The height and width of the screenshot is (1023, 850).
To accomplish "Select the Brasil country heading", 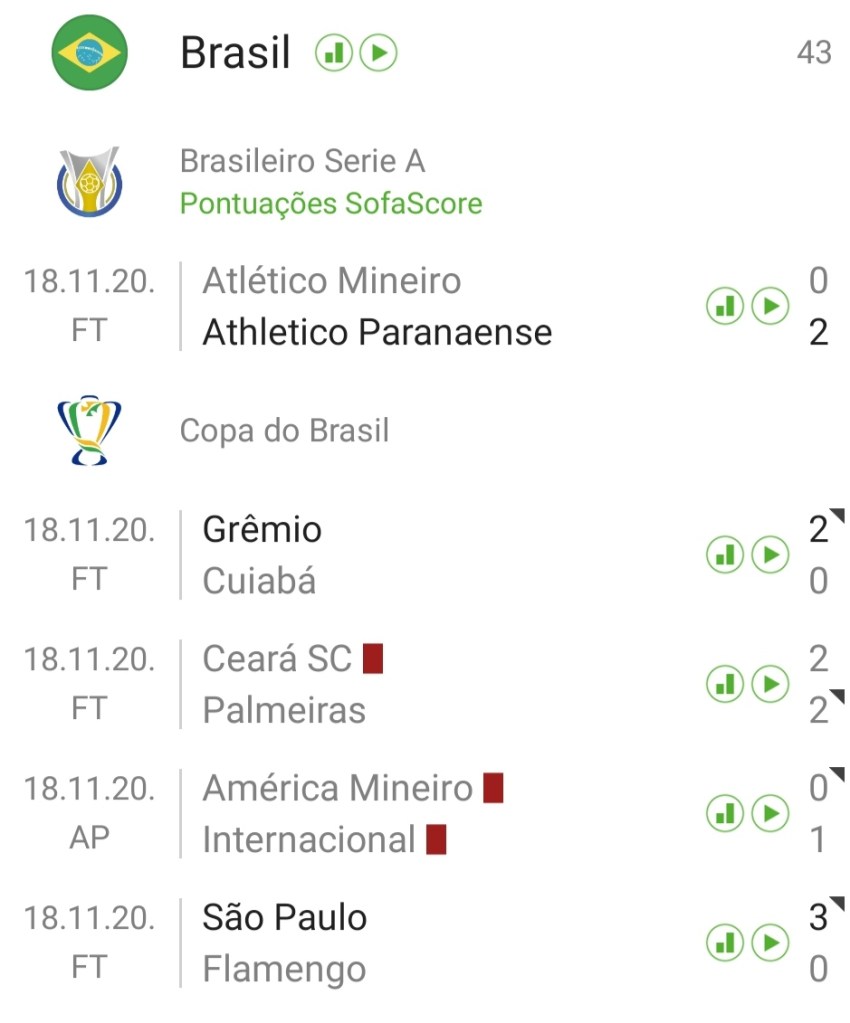I will [x=236, y=52].
